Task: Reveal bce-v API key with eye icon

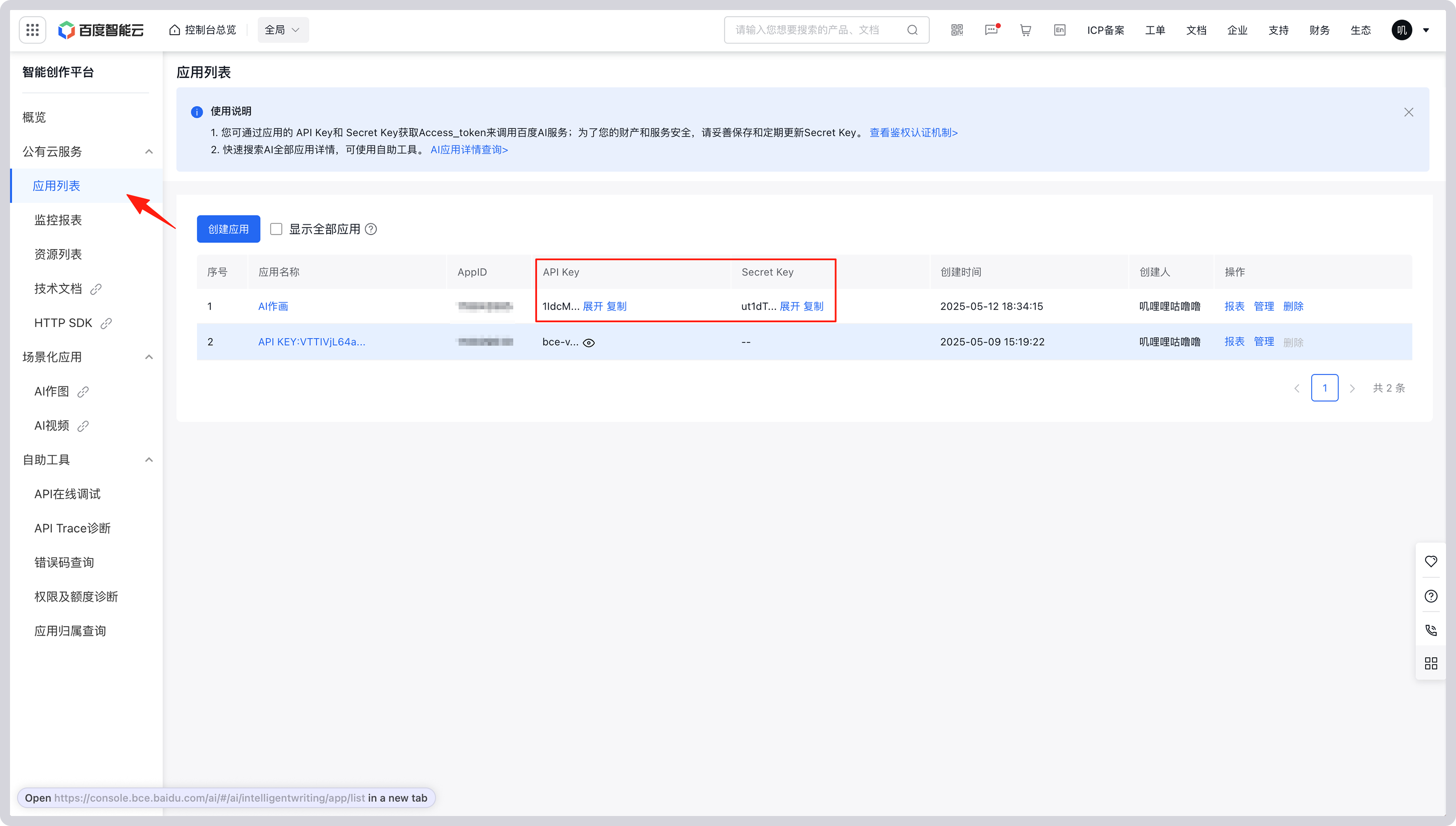Action: click(x=589, y=342)
